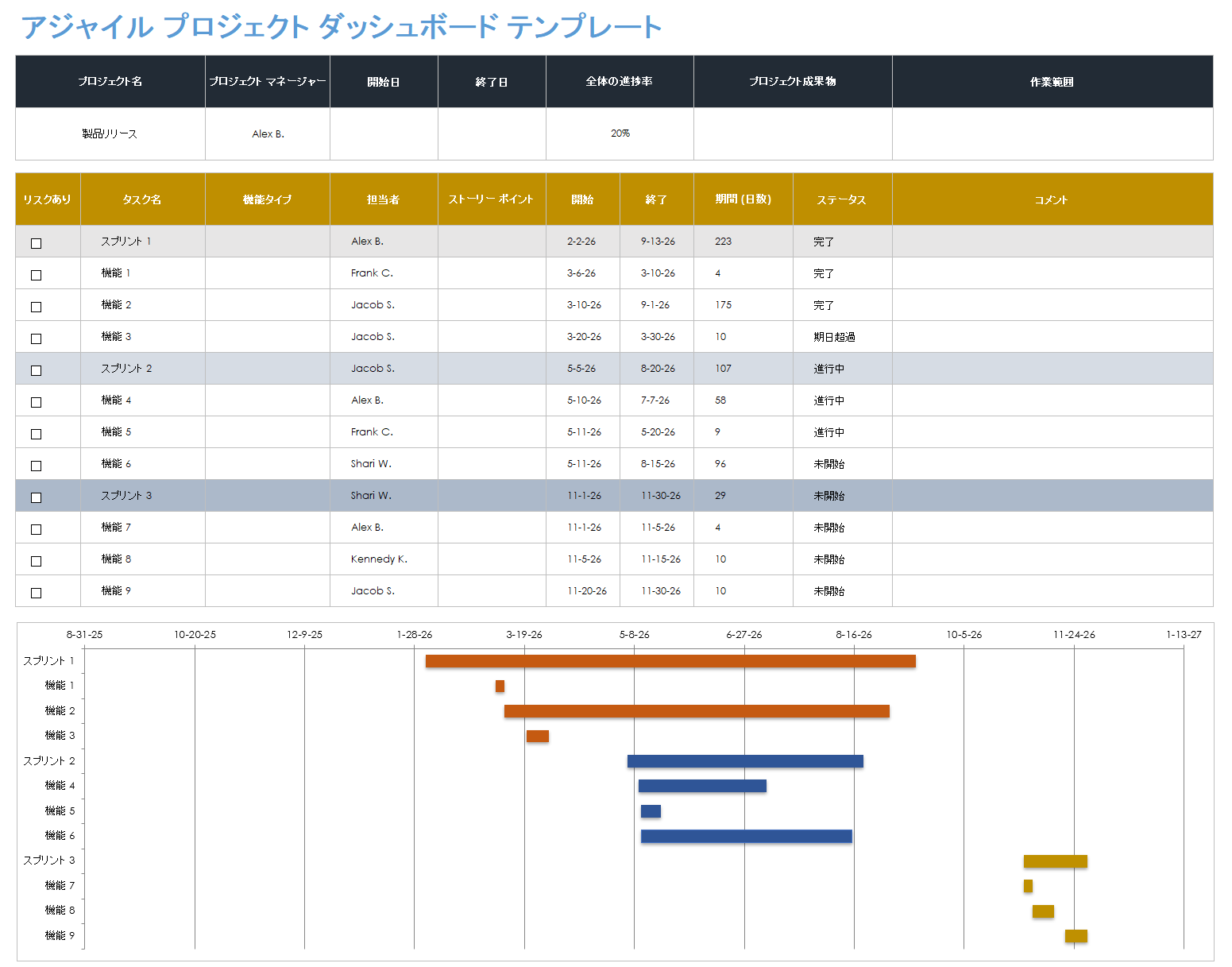Select the 機能 9 gold Gantt bar
Image resolution: width=1232 pixels, height=967 pixels.
click(x=1076, y=936)
